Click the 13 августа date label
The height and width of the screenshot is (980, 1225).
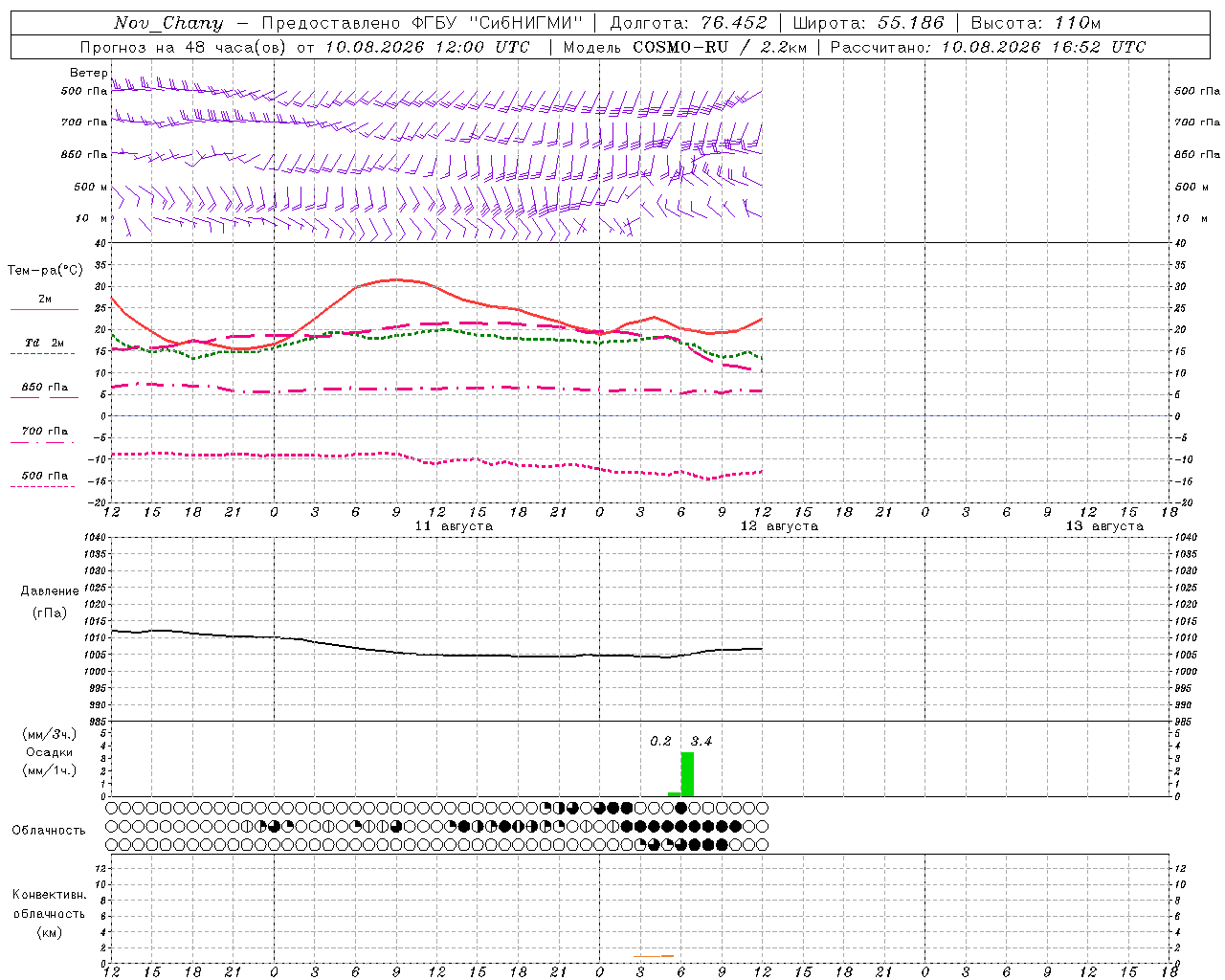pos(1104,526)
